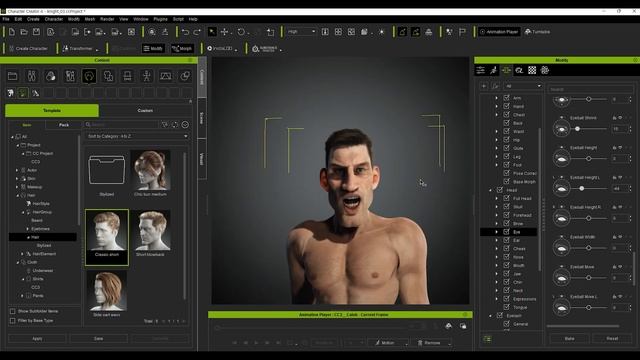Screen dimensions: 640x360
Task: Adjust the Eyeball Width slider
Action: [x=589, y=248]
